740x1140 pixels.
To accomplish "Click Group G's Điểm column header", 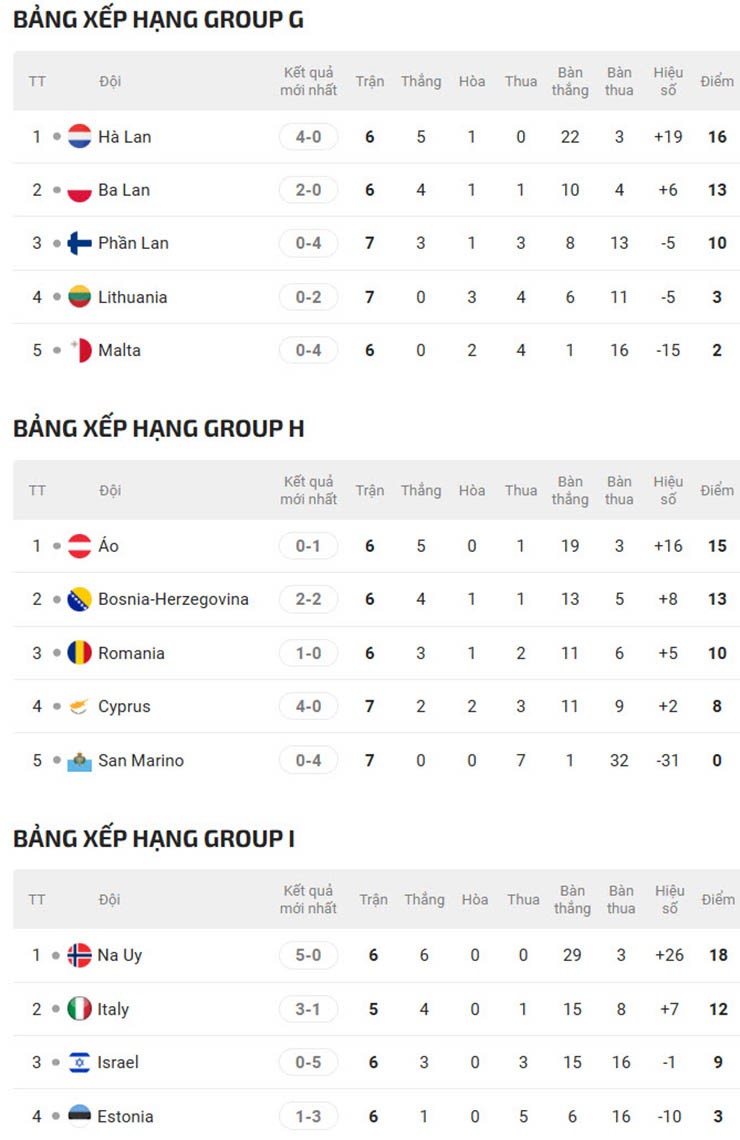I will (x=717, y=81).
